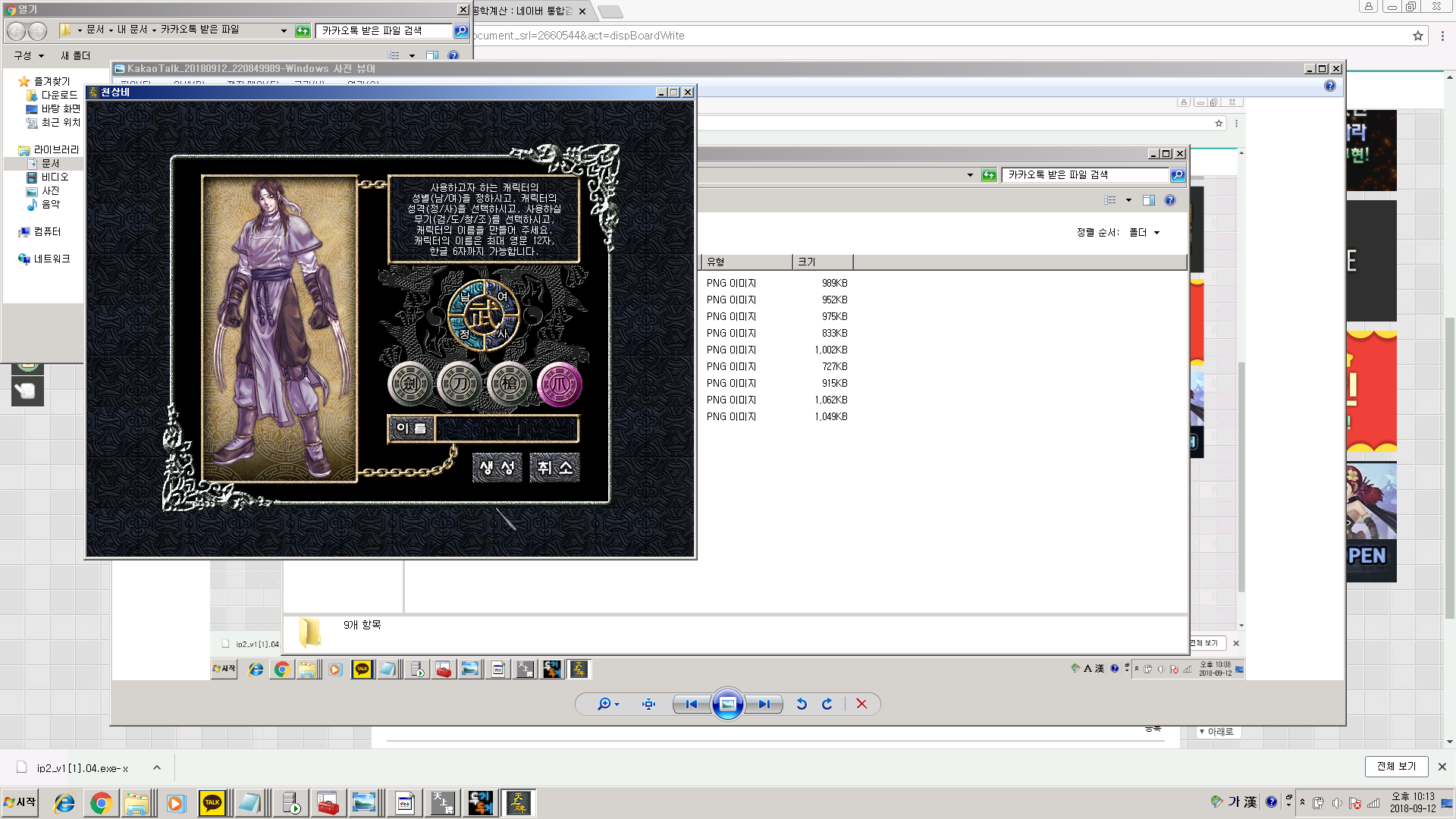Select 다운로드 in the favorites tree
This screenshot has width=1456, height=819.
coord(59,95)
